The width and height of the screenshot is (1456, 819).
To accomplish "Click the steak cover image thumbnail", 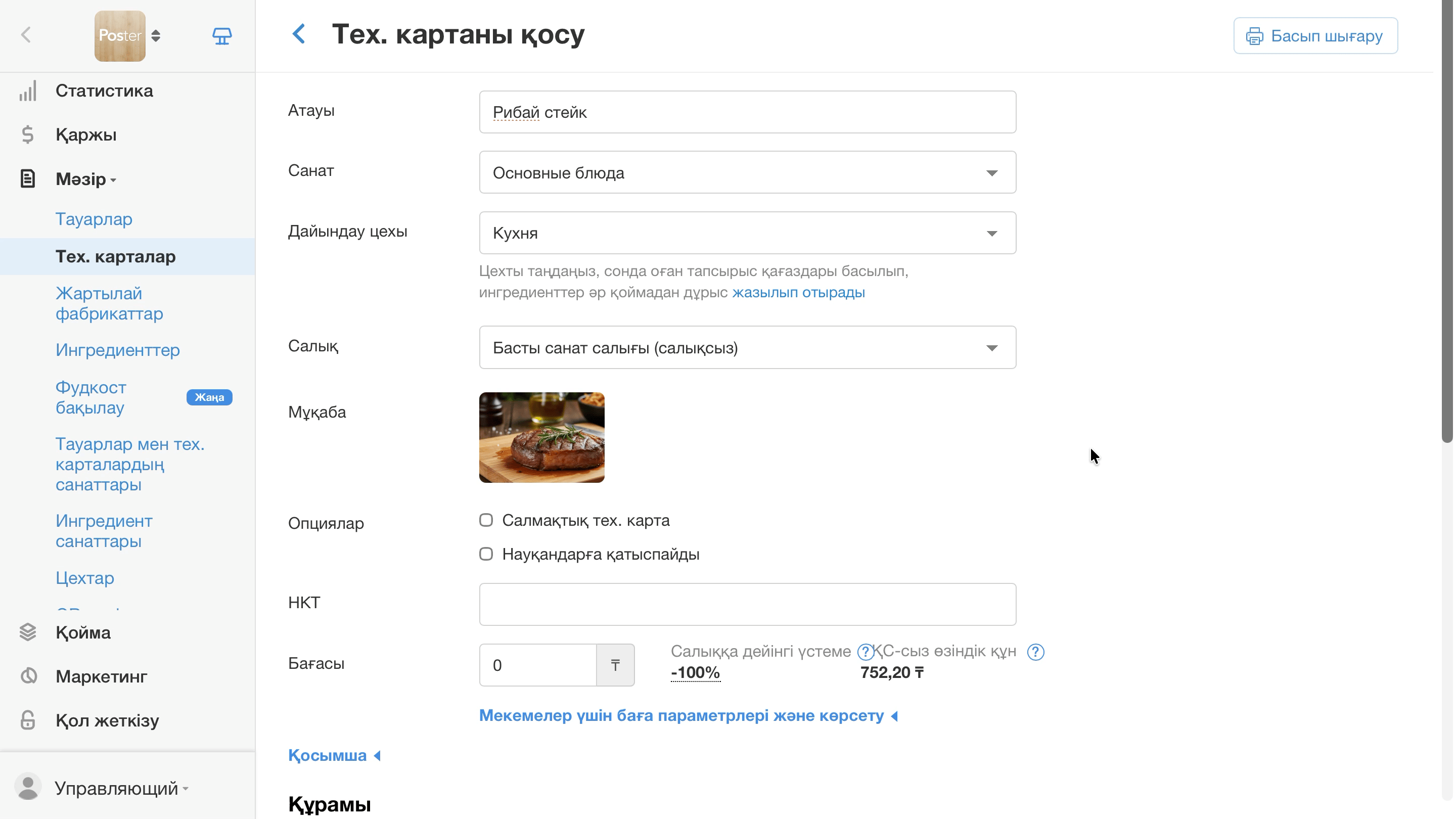I will click(541, 437).
